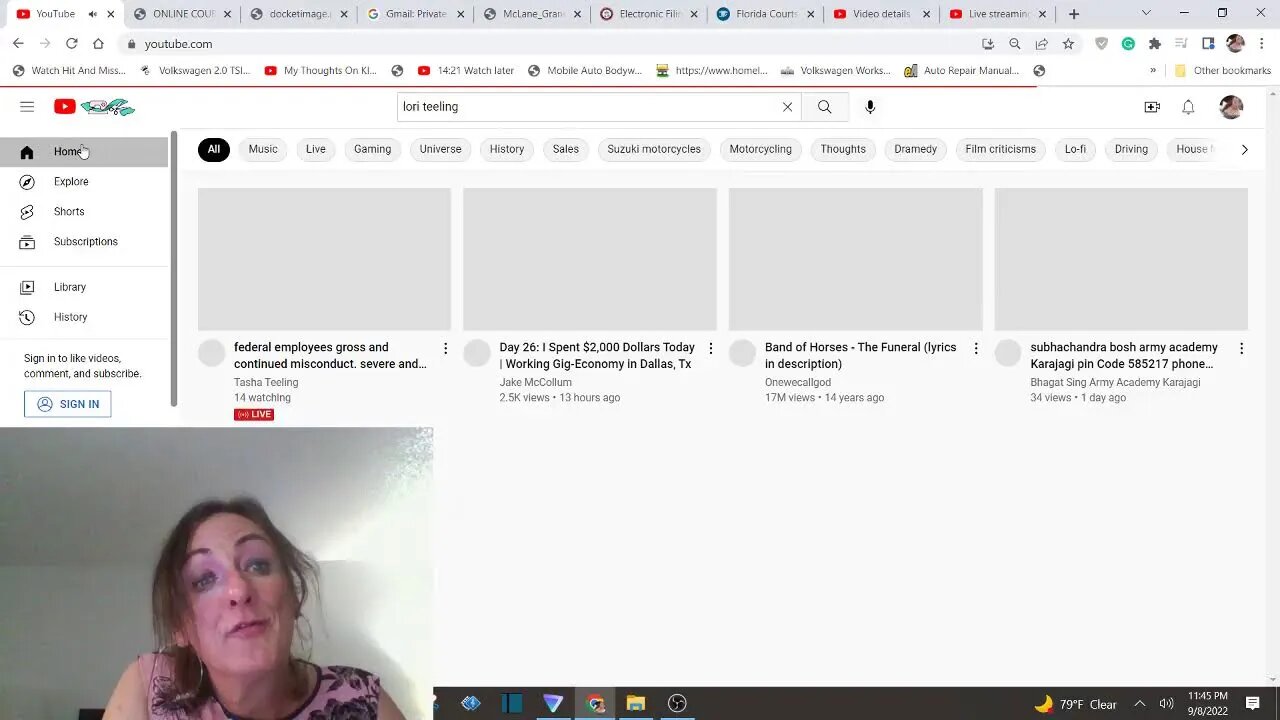Click the youtube.com address bar

point(550,44)
